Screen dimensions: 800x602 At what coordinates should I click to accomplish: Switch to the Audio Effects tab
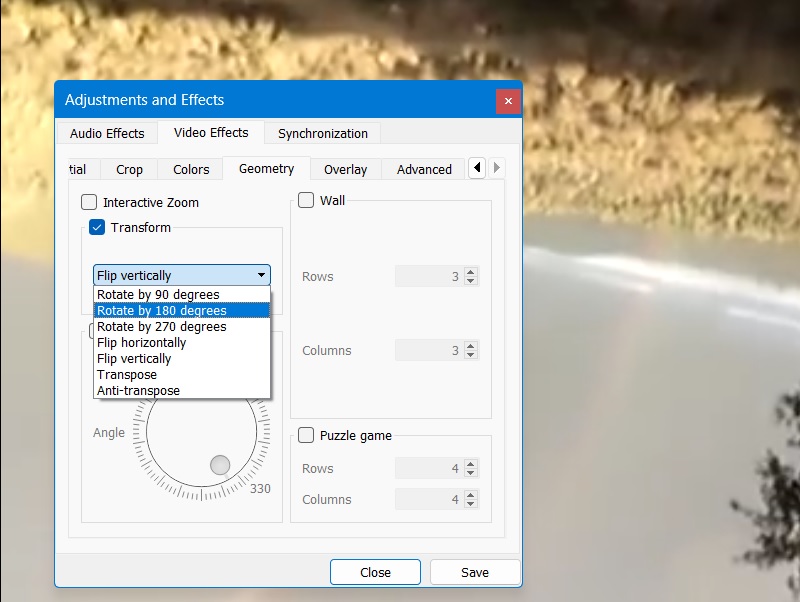click(x=106, y=133)
